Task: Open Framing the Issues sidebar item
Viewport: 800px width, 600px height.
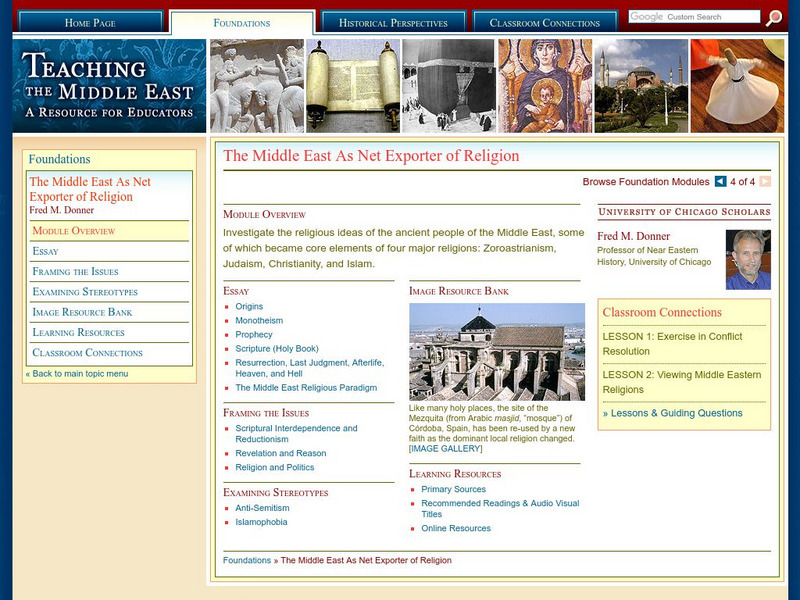Action: point(109,271)
